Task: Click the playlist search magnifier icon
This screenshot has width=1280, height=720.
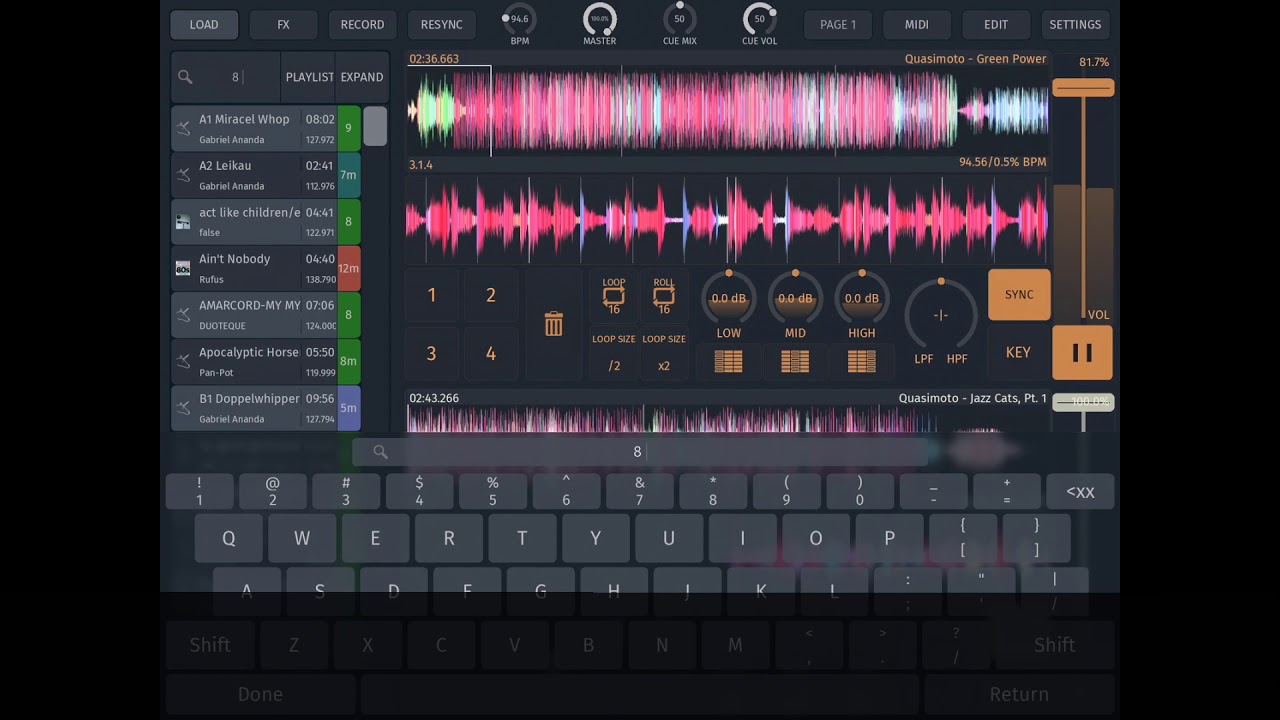Action: click(185, 77)
